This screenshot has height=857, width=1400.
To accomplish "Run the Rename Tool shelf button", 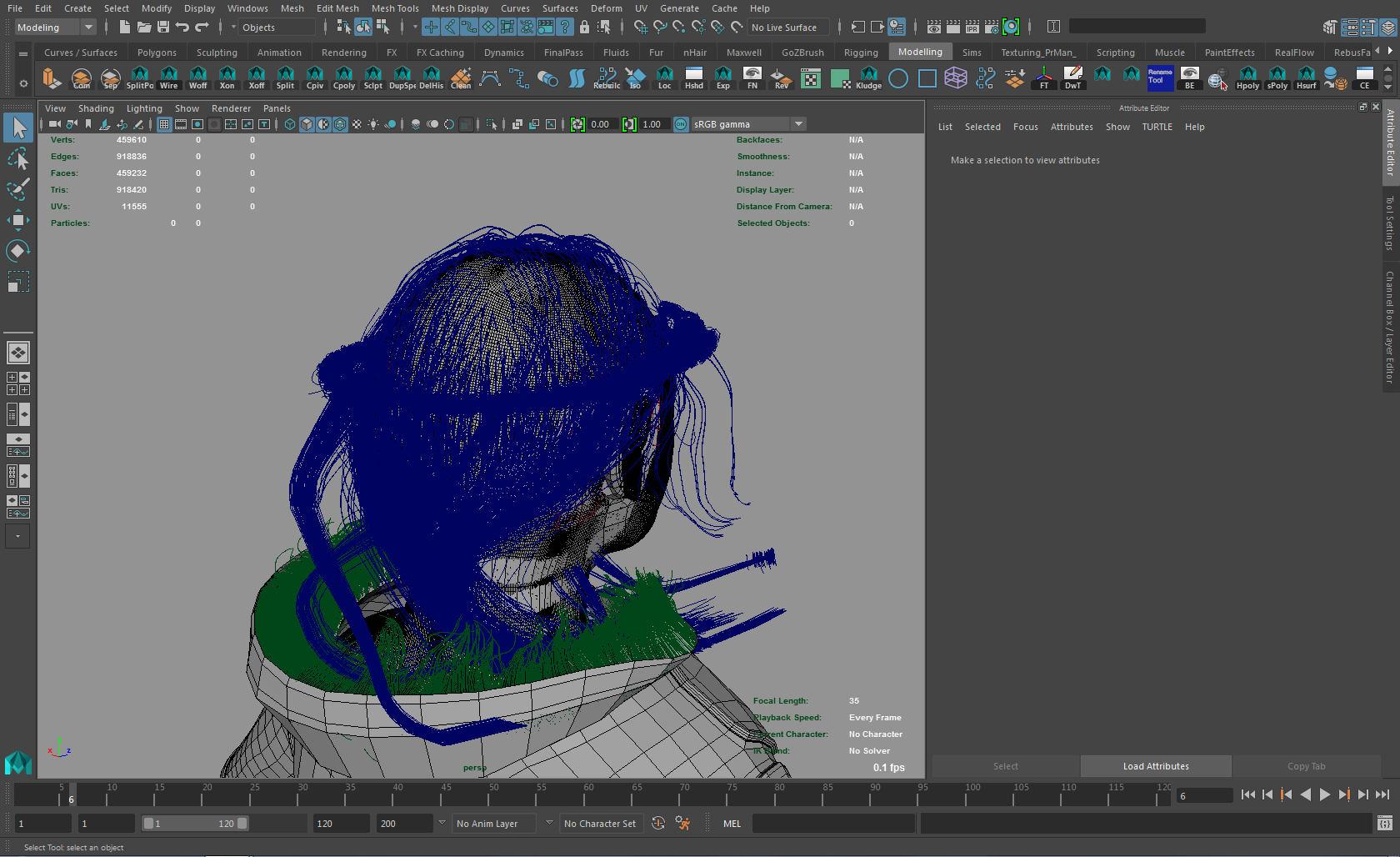I will click(1159, 78).
